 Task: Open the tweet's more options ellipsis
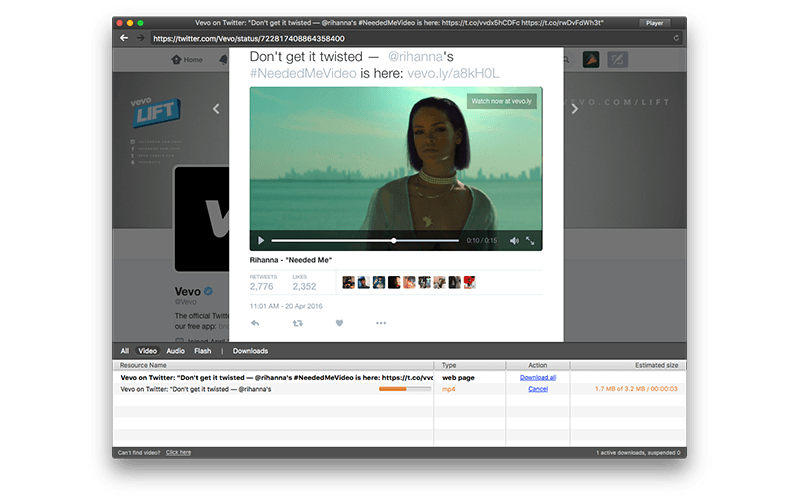[x=381, y=323]
